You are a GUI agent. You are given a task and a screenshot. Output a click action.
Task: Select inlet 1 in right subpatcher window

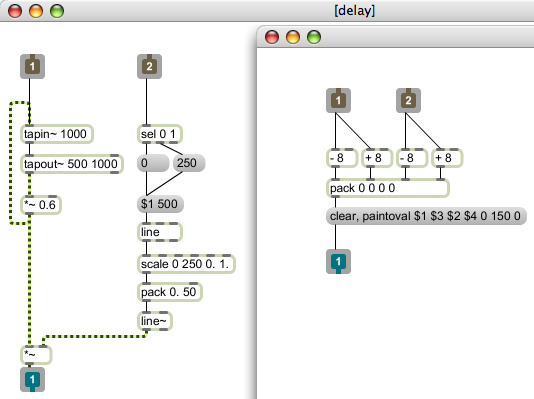coord(338,100)
